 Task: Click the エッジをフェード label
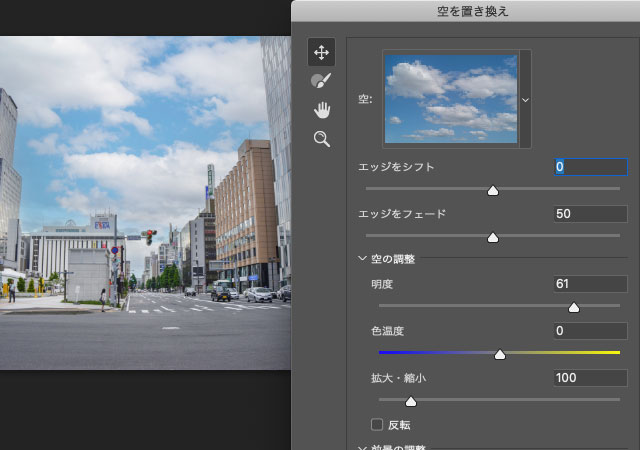(402, 214)
